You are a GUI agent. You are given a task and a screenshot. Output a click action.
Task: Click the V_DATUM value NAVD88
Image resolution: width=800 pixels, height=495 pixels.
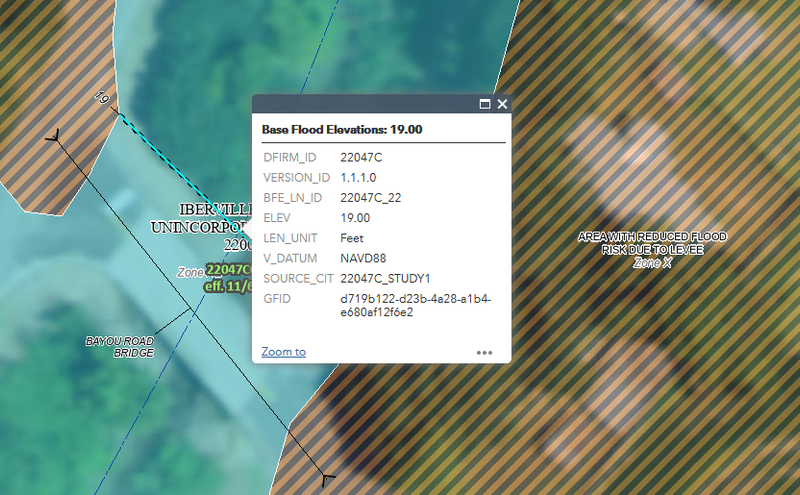[363, 258]
